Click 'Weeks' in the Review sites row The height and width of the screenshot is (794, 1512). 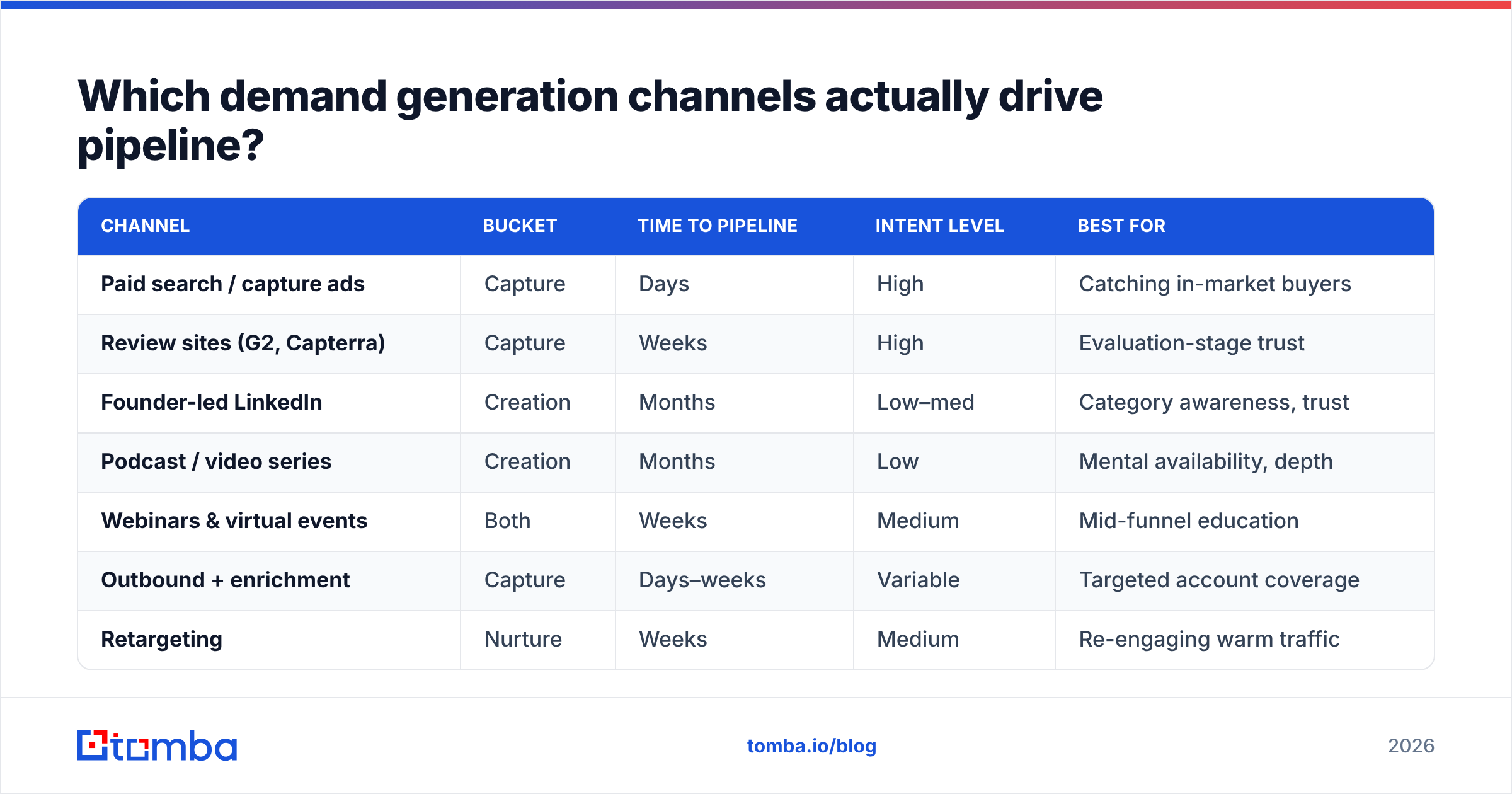point(673,343)
